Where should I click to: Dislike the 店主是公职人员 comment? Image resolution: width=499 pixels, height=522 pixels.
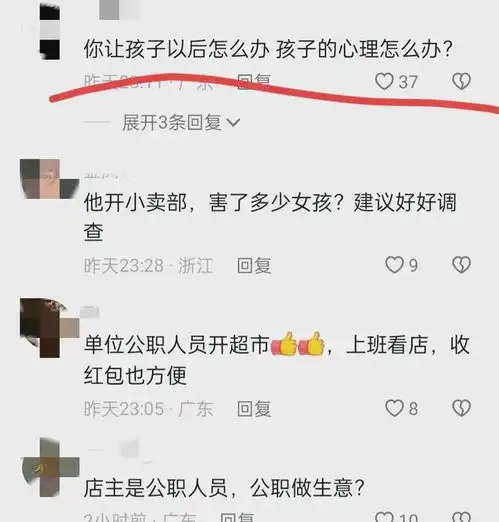click(x=461, y=517)
